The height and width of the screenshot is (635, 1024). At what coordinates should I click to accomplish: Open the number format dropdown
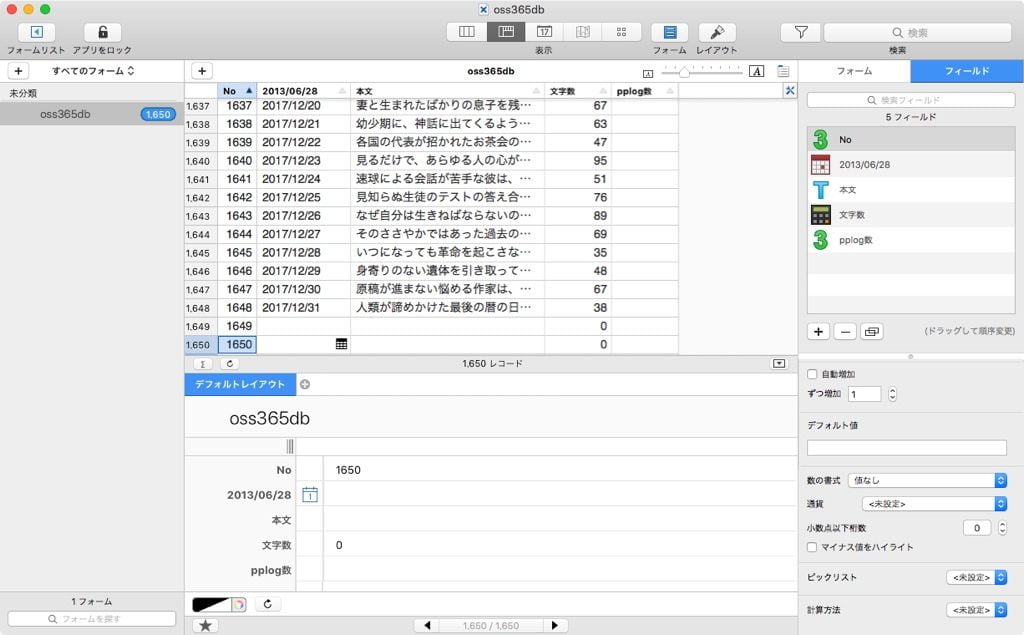[x=927, y=480]
